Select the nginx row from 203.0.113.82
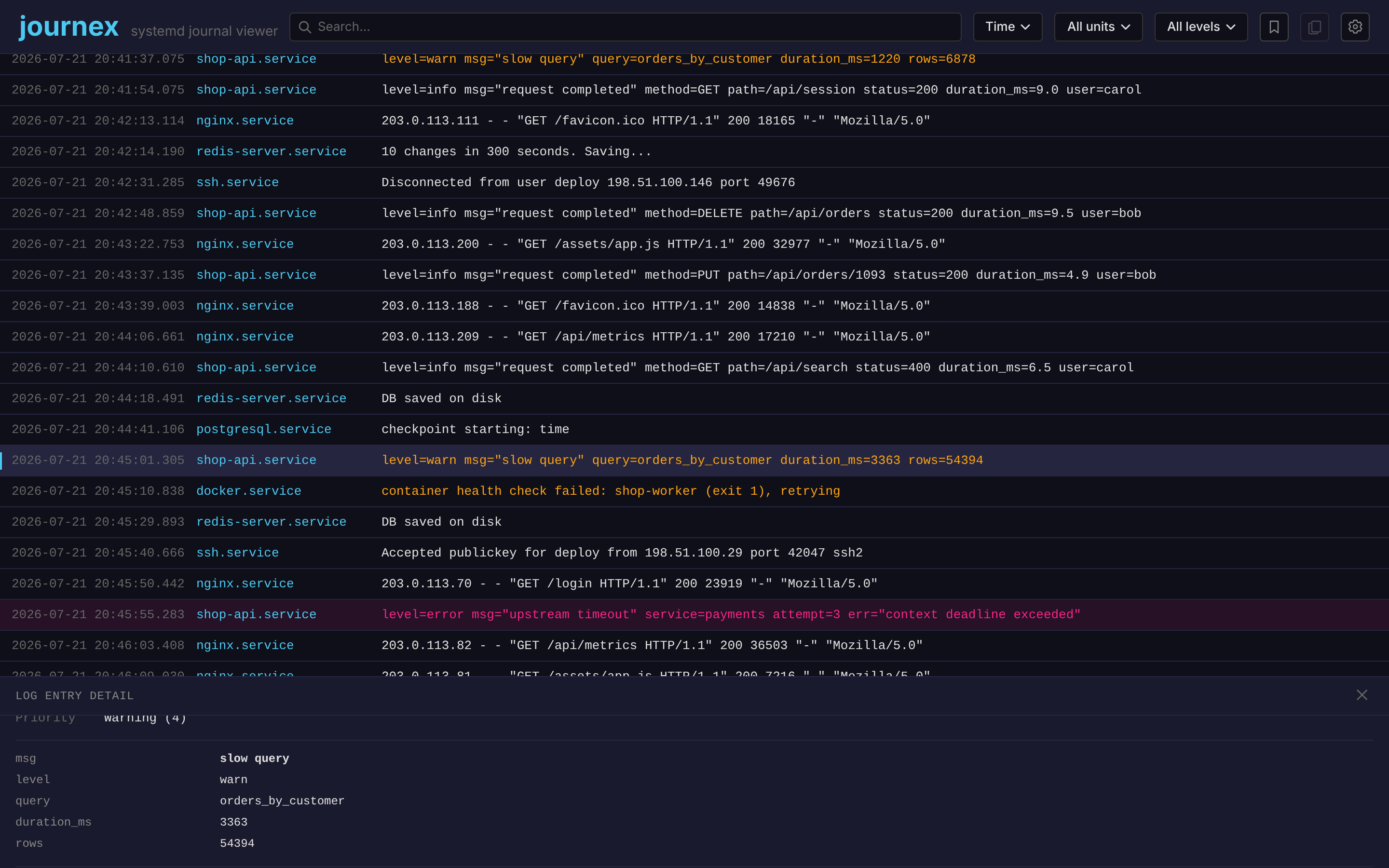The width and height of the screenshot is (1389, 868). coord(694,646)
